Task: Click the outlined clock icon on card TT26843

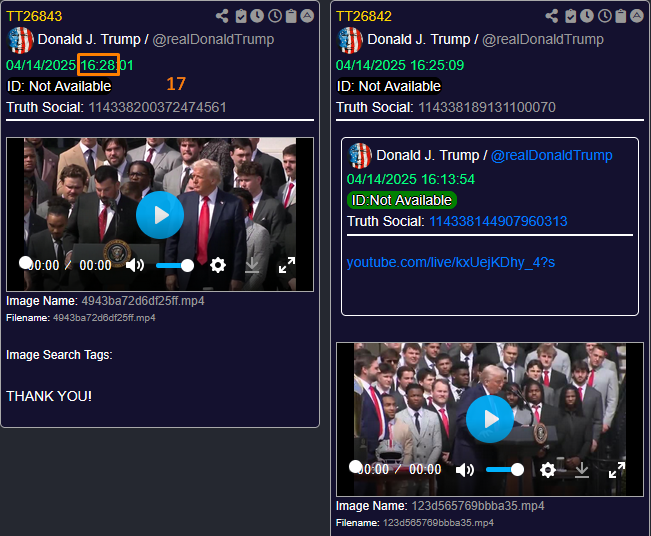Action: pos(275,16)
